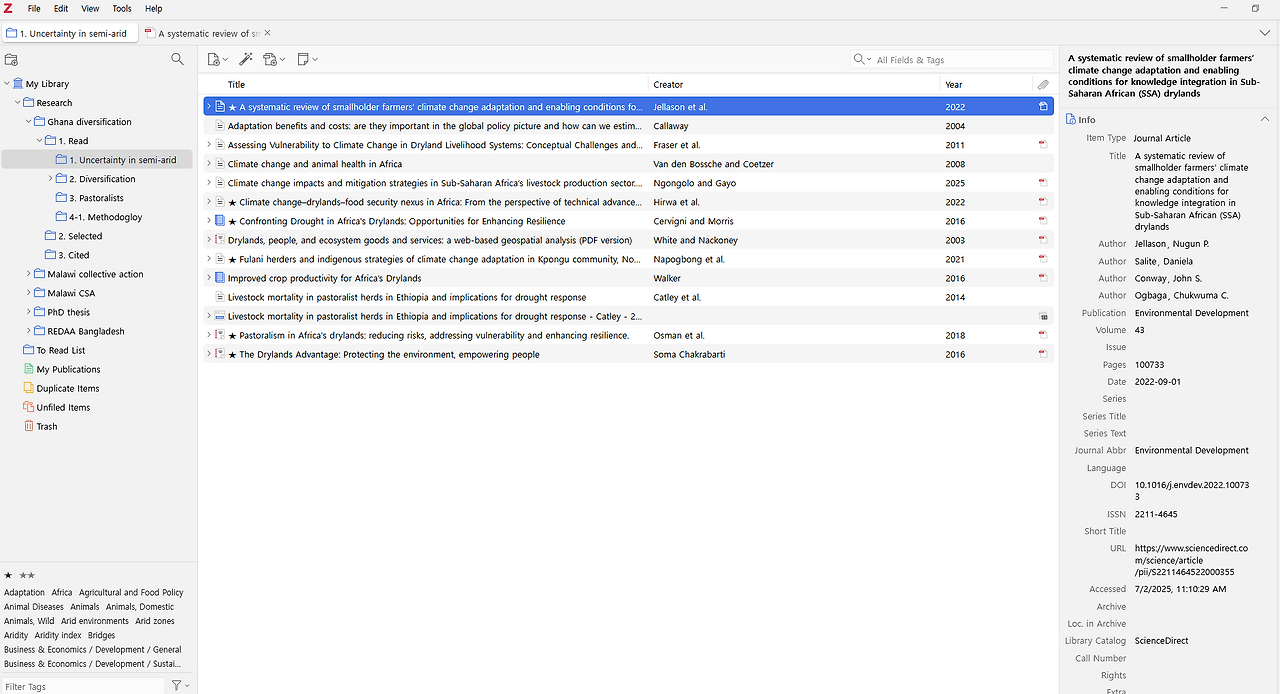
Task: Collapse the My Library tree
Action: [x=7, y=84]
